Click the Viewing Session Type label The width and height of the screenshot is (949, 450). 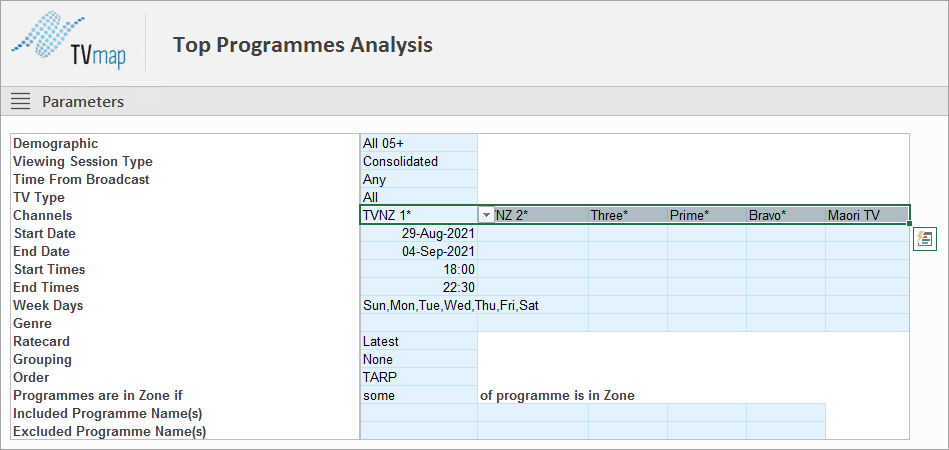click(x=83, y=161)
